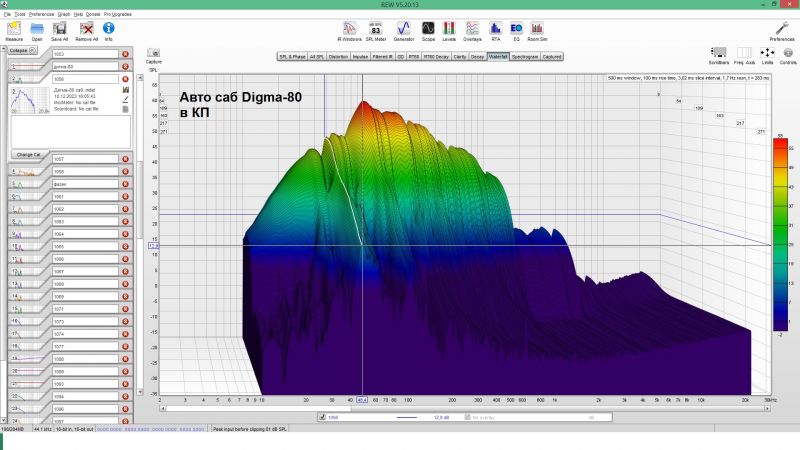The width and height of the screenshot is (800, 450).
Task: Click the 1073 measurement name field
Action: point(85,322)
